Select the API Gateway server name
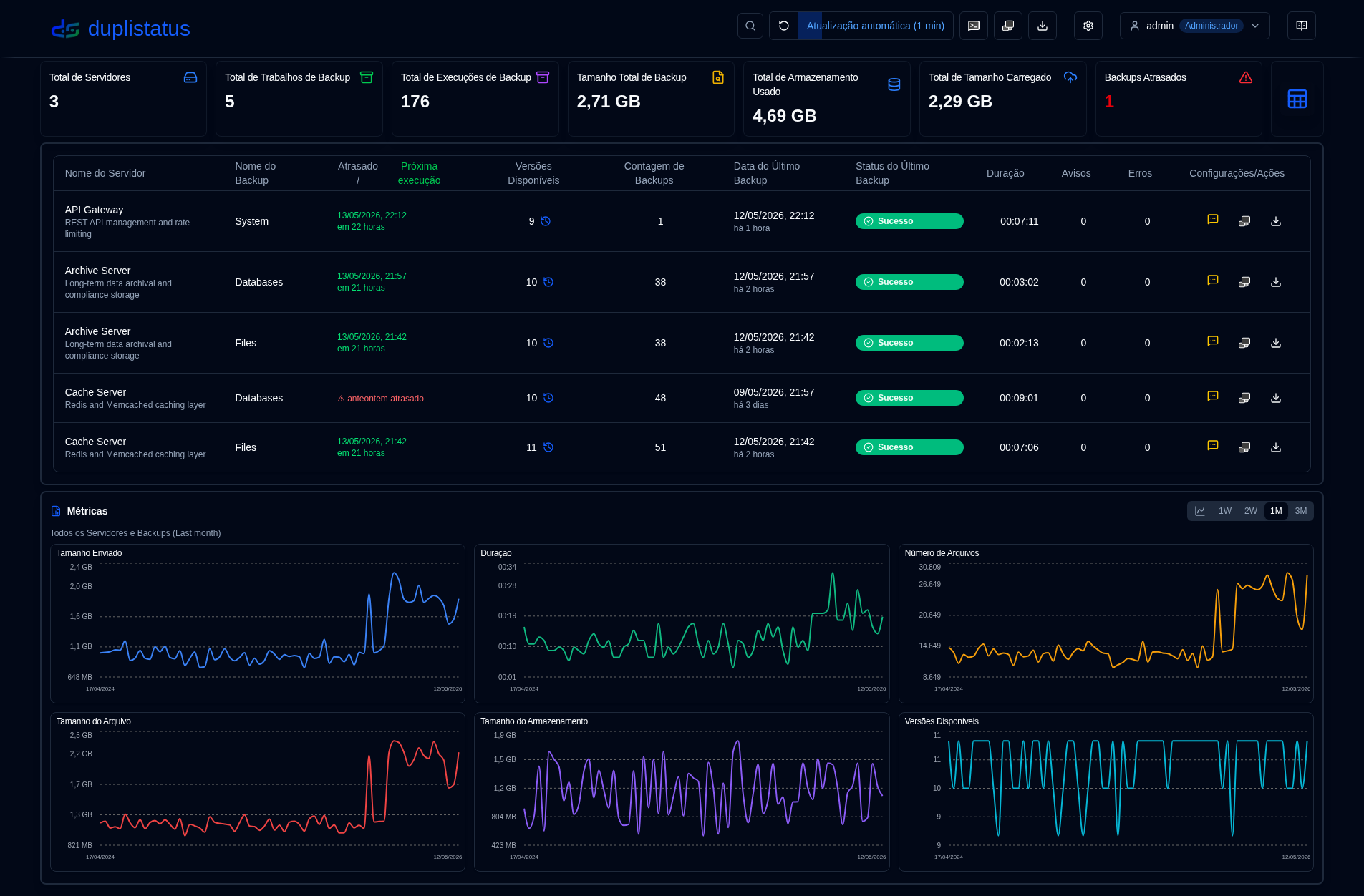The height and width of the screenshot is (896, 1364). (94, 210)
